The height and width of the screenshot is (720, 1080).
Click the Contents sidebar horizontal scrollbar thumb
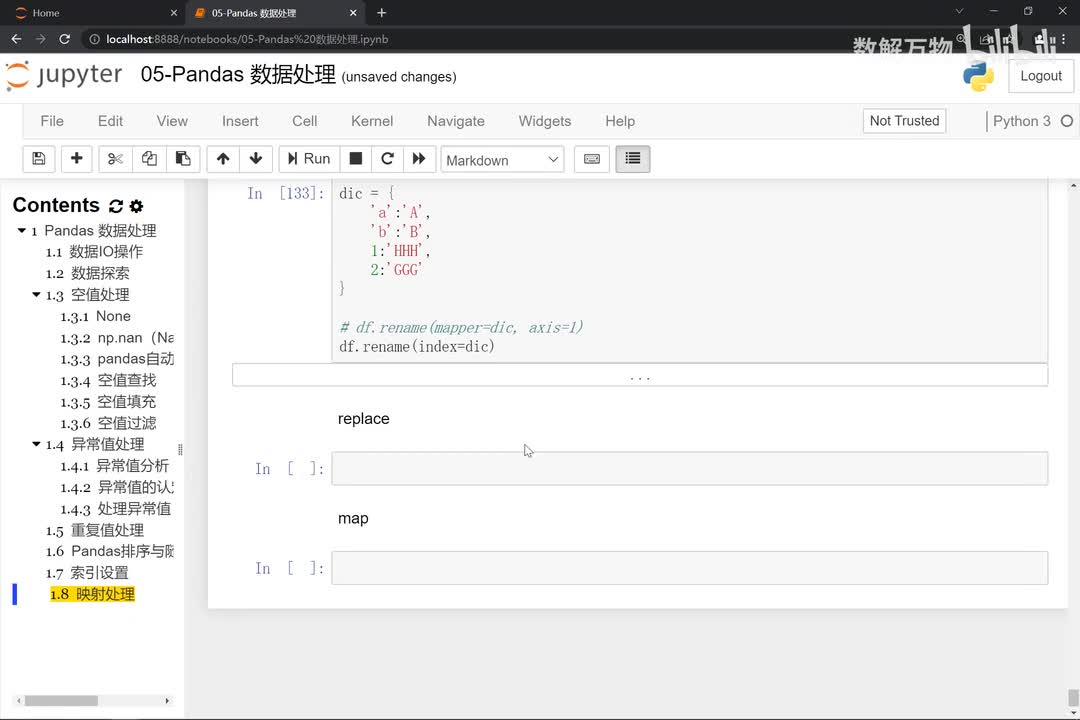click(x=61, y=701)
